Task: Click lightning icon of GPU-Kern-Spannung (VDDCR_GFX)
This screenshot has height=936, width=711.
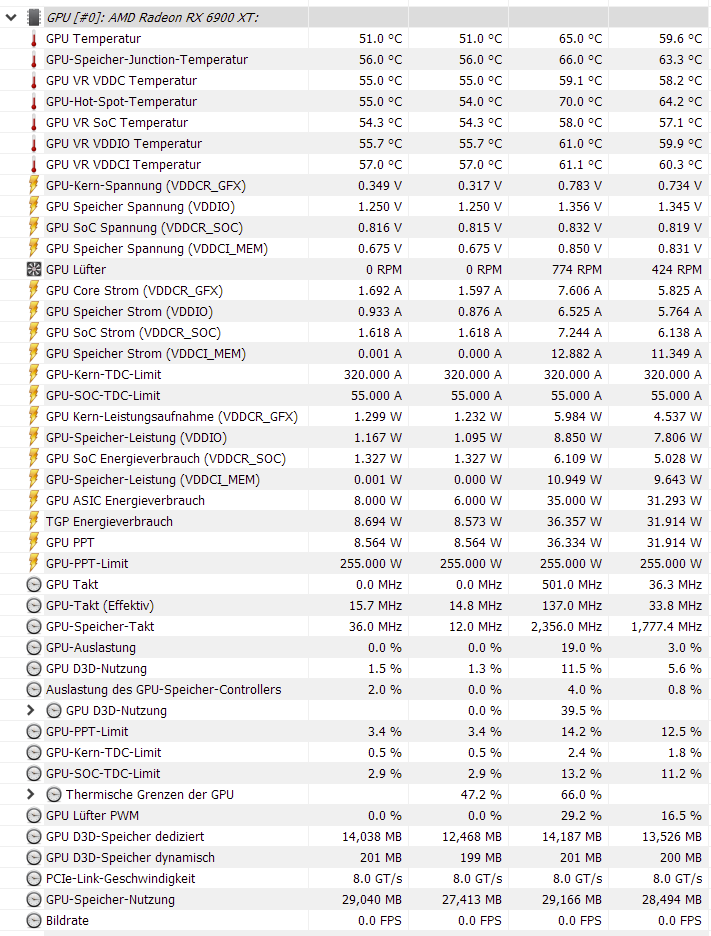Action: (x=34, y=186)
